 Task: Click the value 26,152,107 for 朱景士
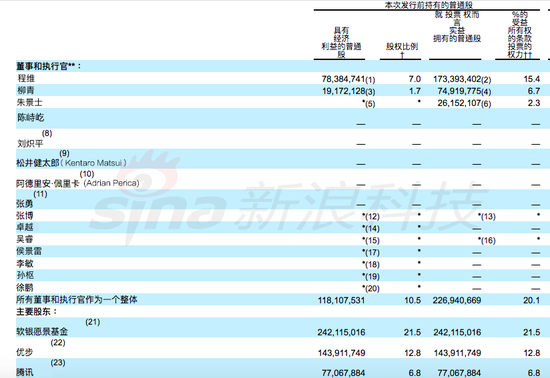(459, 103)
